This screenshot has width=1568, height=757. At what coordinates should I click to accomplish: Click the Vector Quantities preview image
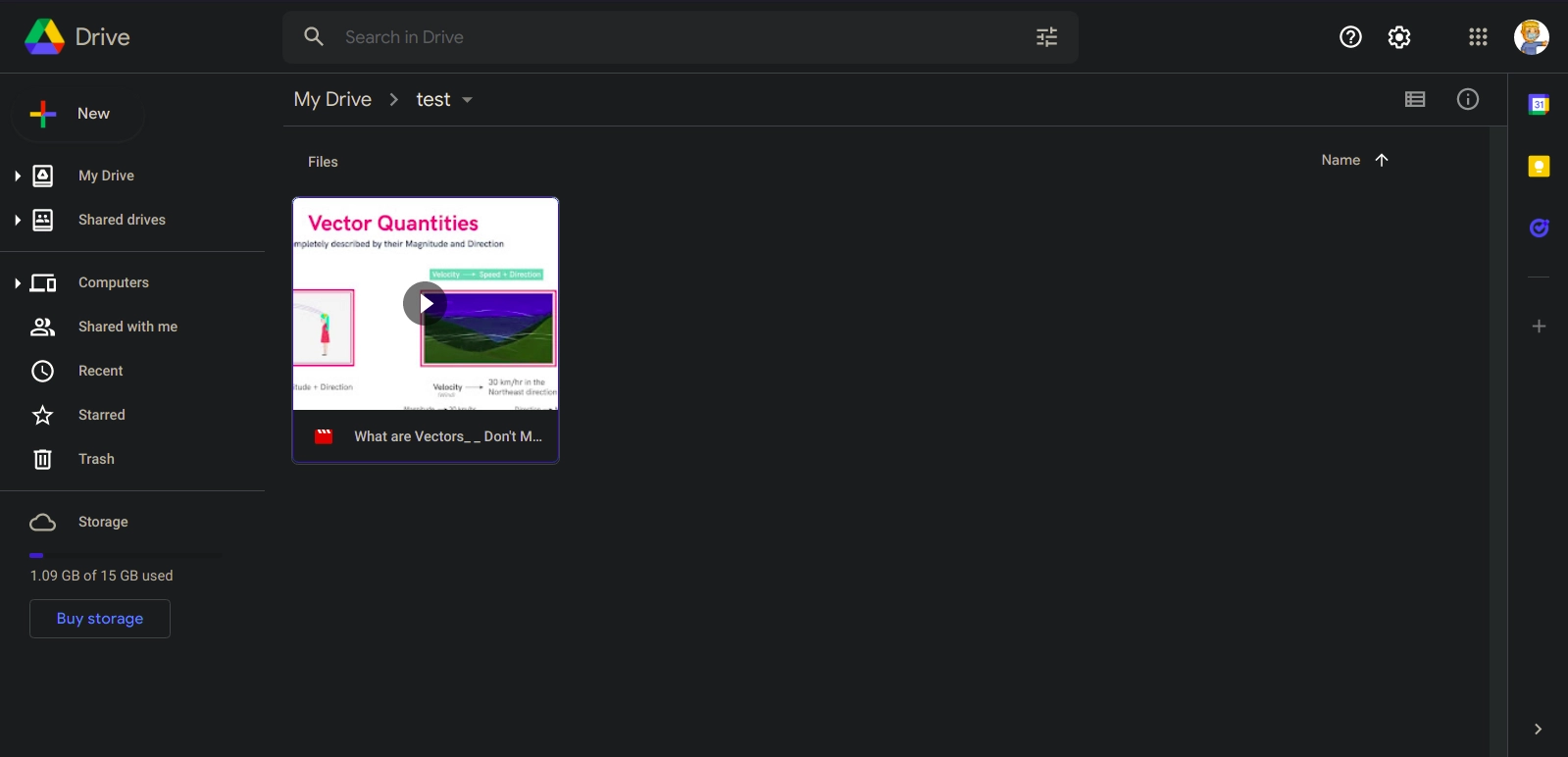426,304
